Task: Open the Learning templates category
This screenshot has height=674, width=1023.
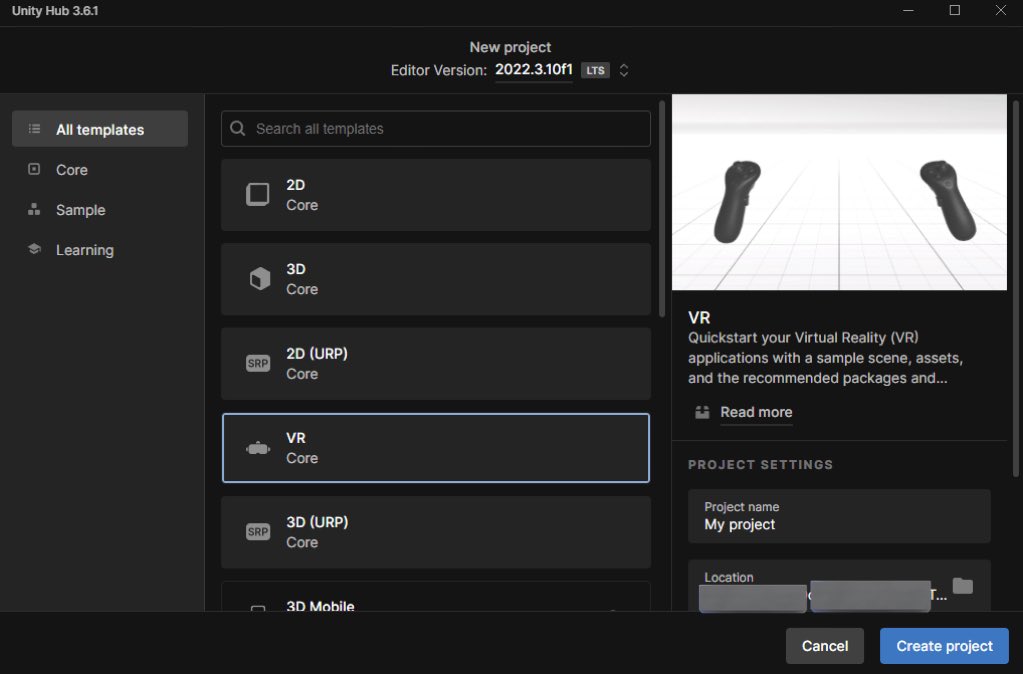Action: pyautogui.click(x=85, y=250)
